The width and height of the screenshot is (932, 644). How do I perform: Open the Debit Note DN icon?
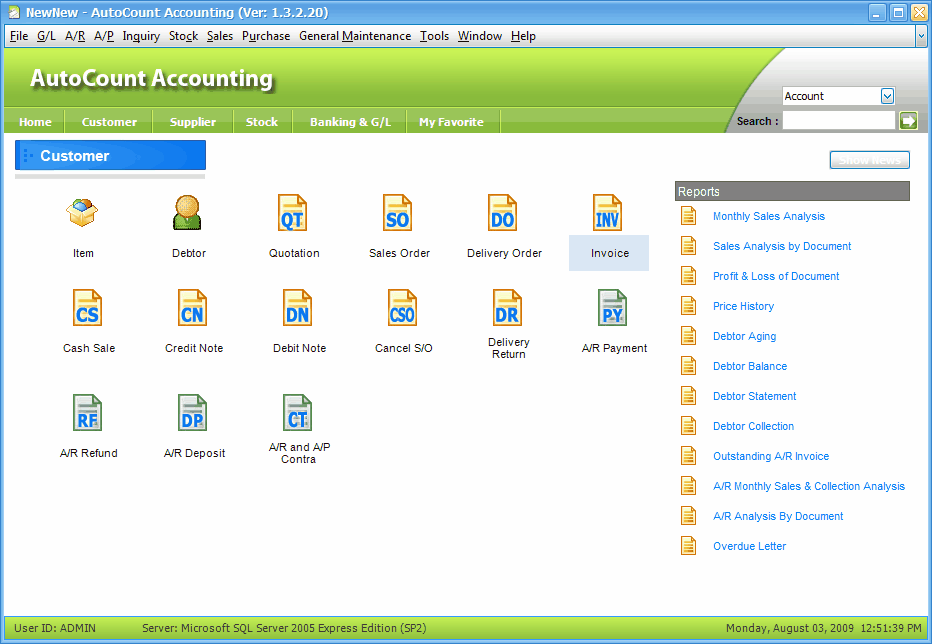(x=298, y=308)
